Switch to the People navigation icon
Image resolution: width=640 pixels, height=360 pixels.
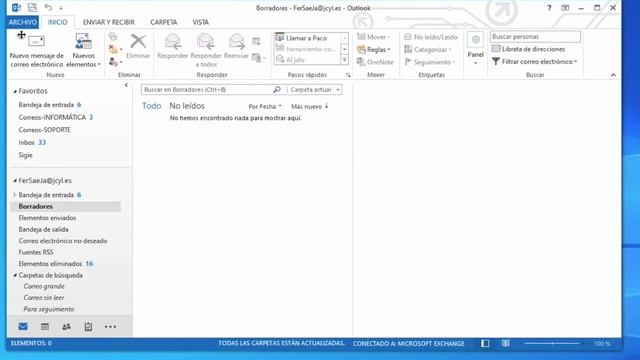click(66, 327)
